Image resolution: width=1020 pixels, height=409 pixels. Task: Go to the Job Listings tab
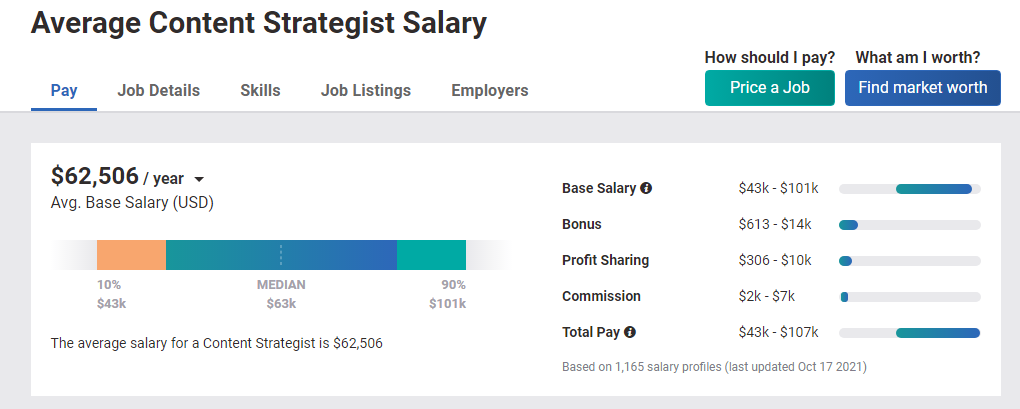pyautogui.click(x=366, y=90)
